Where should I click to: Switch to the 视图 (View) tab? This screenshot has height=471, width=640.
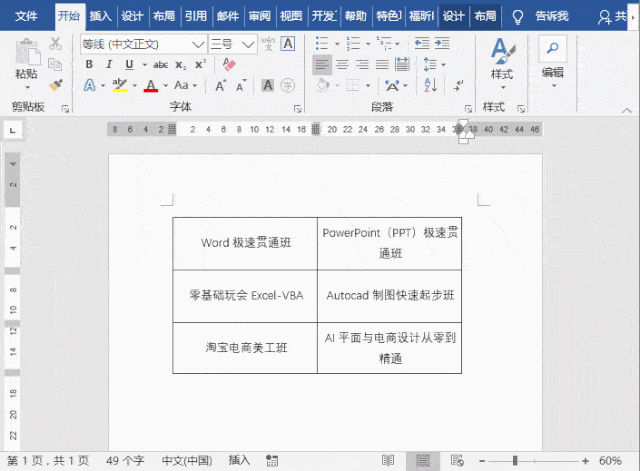pyautogui.click(x=291, y=16)
